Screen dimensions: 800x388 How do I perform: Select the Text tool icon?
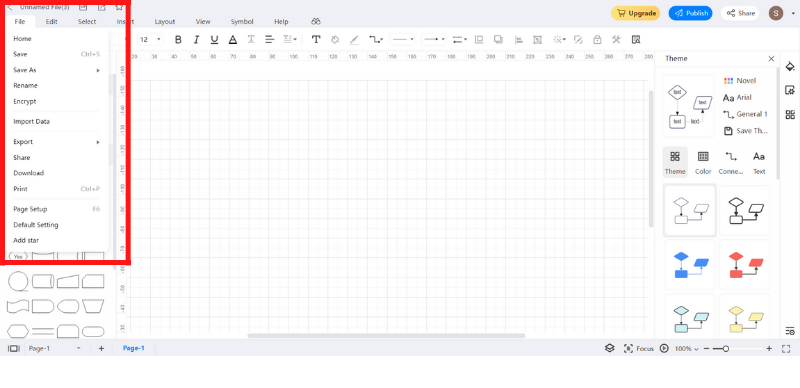click(x=316, y=39)
